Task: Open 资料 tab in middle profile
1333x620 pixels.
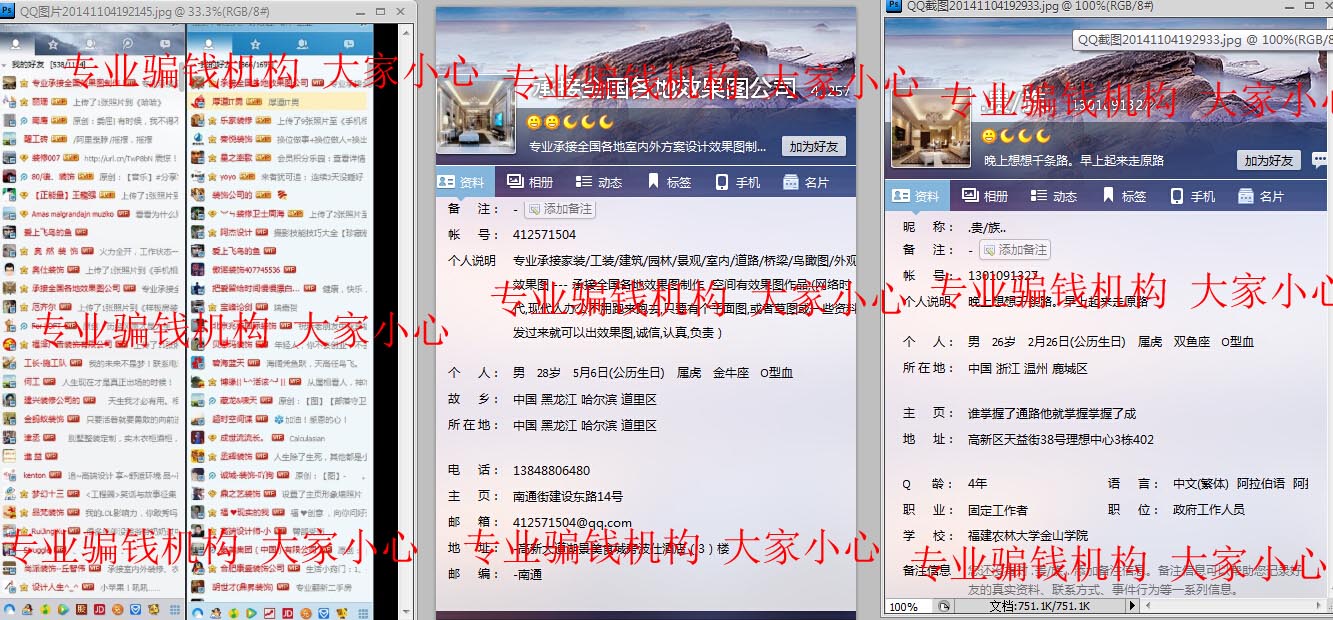Action: pyautogui.click(x=464, y=182)
